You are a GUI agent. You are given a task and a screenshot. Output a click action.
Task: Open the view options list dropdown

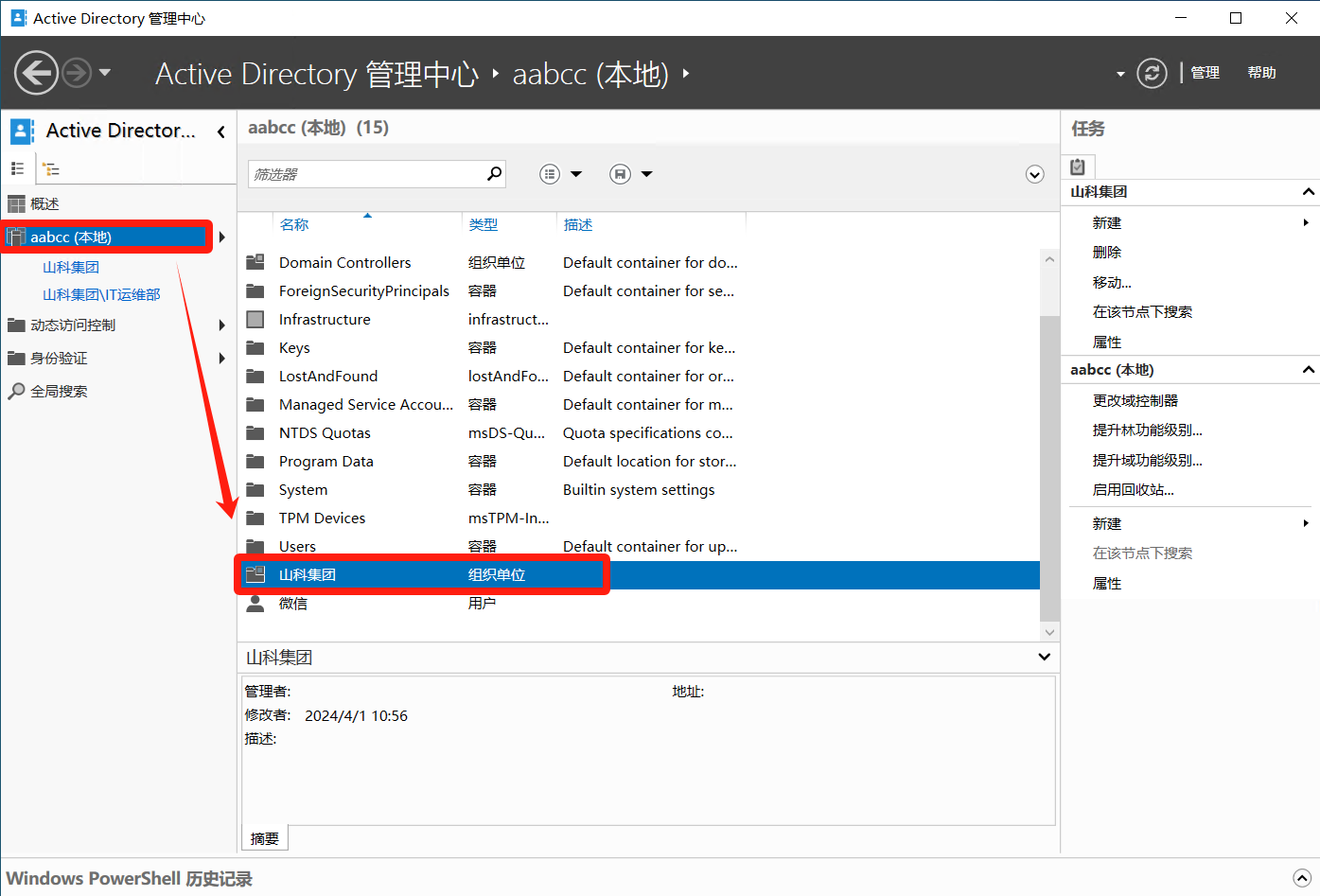[x=561, y=174]
